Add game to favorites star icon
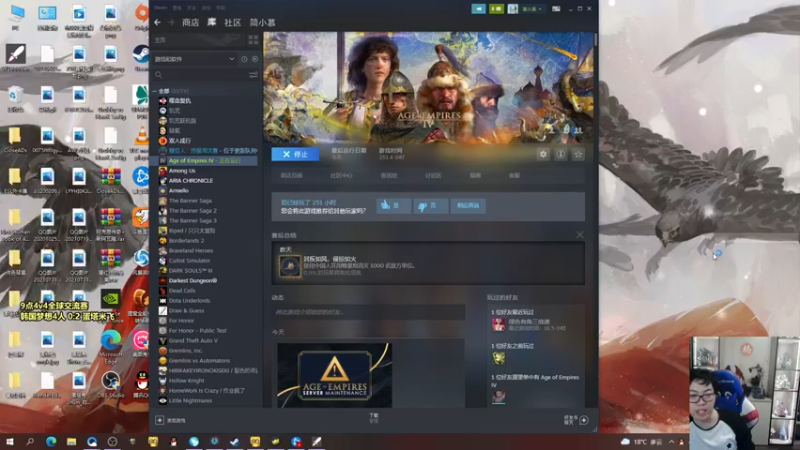This screenshot has width=800, height=450. click(x=578, y=154)
